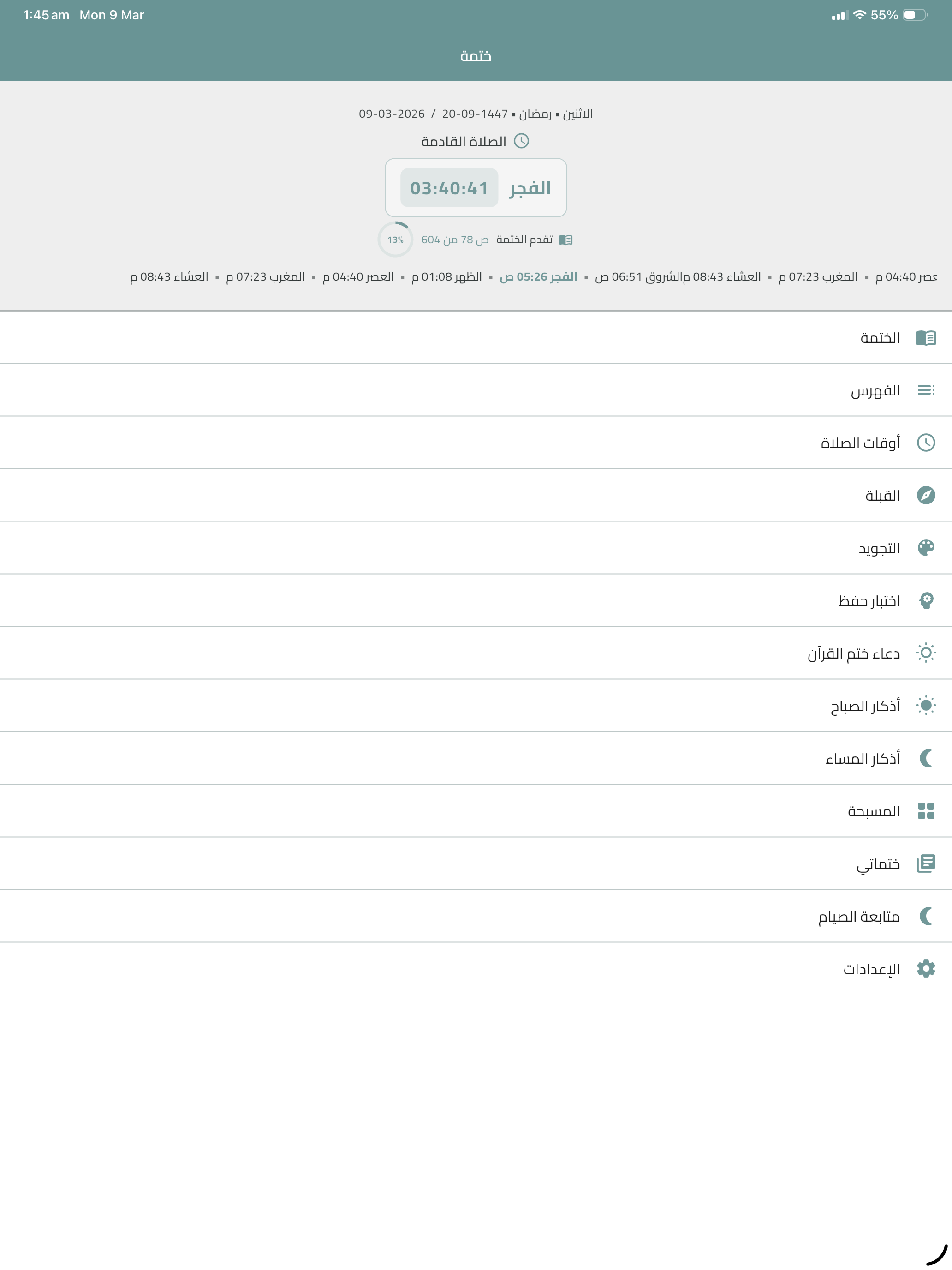Image resolution: width=952 pixels, height=1270 pixels.
Task: Tap the filled sun icon beside أذكار الصباح
Action: point(926,706)
